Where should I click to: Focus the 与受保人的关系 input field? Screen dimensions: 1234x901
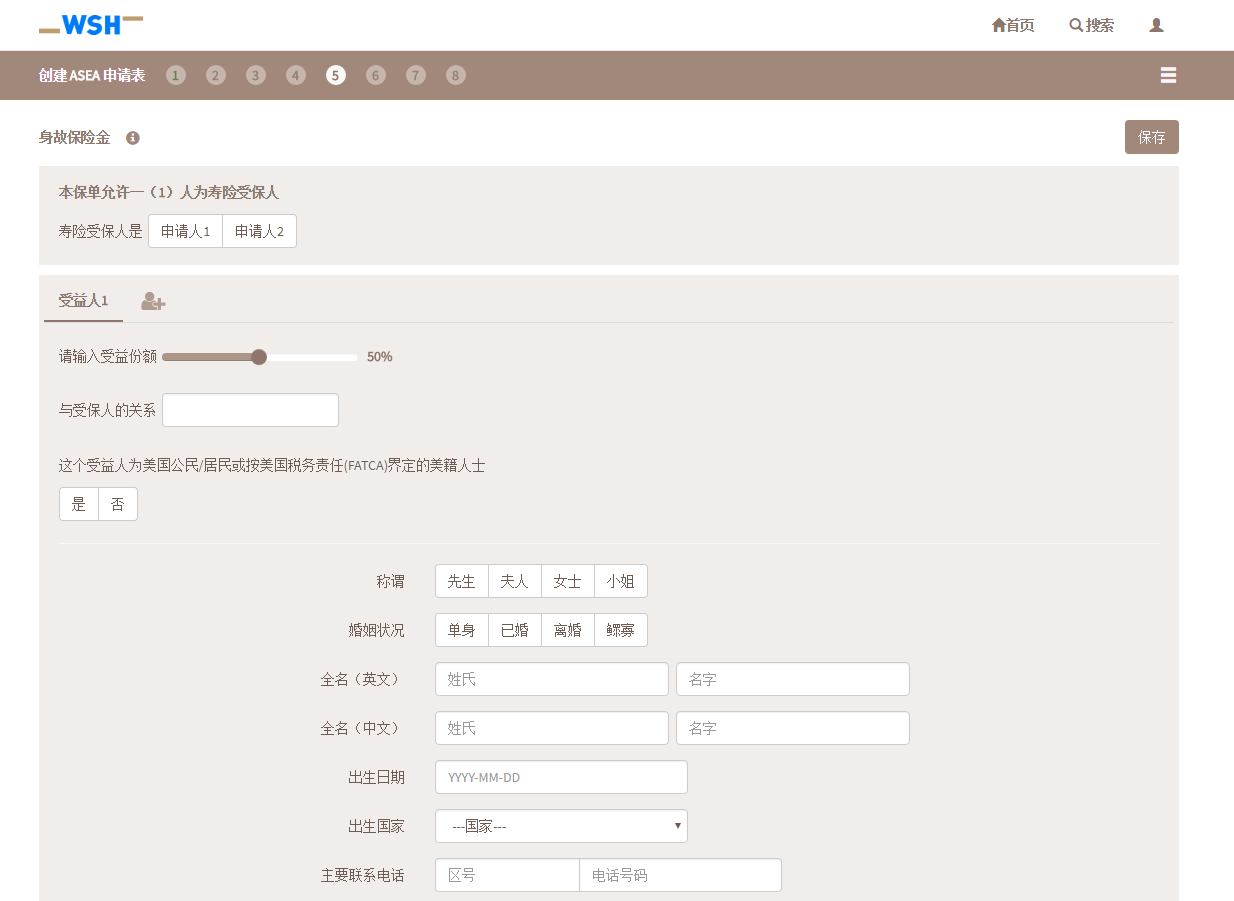tap(250, 410)
